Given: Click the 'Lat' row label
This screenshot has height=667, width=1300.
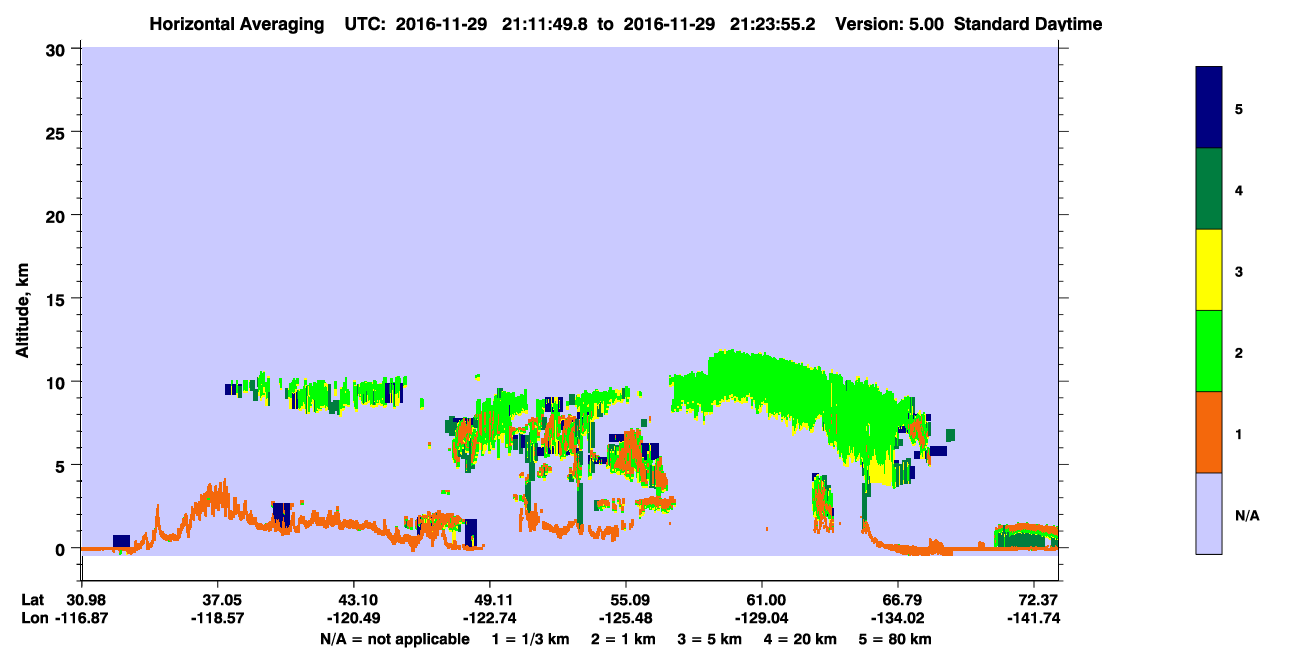Looking at the screenshot, I should tap(32, 600).
